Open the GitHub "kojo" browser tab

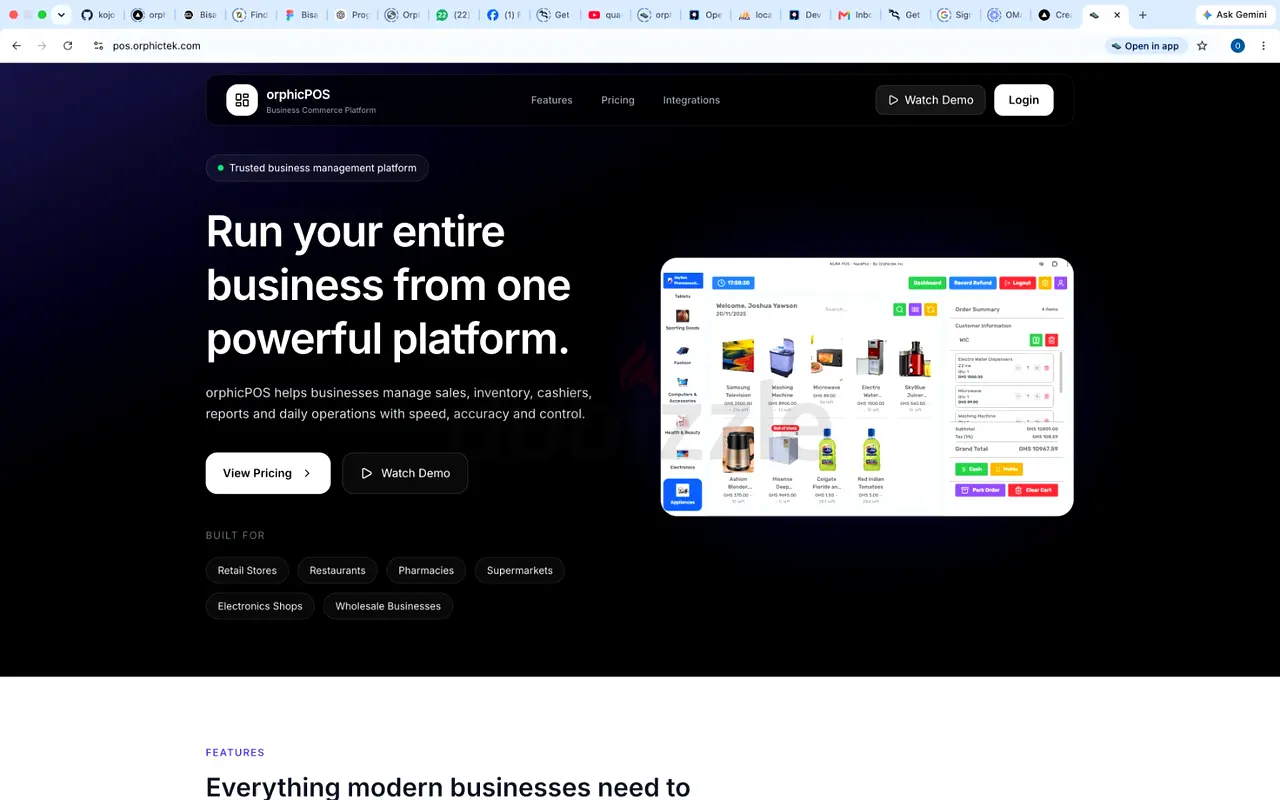point(98,15)
